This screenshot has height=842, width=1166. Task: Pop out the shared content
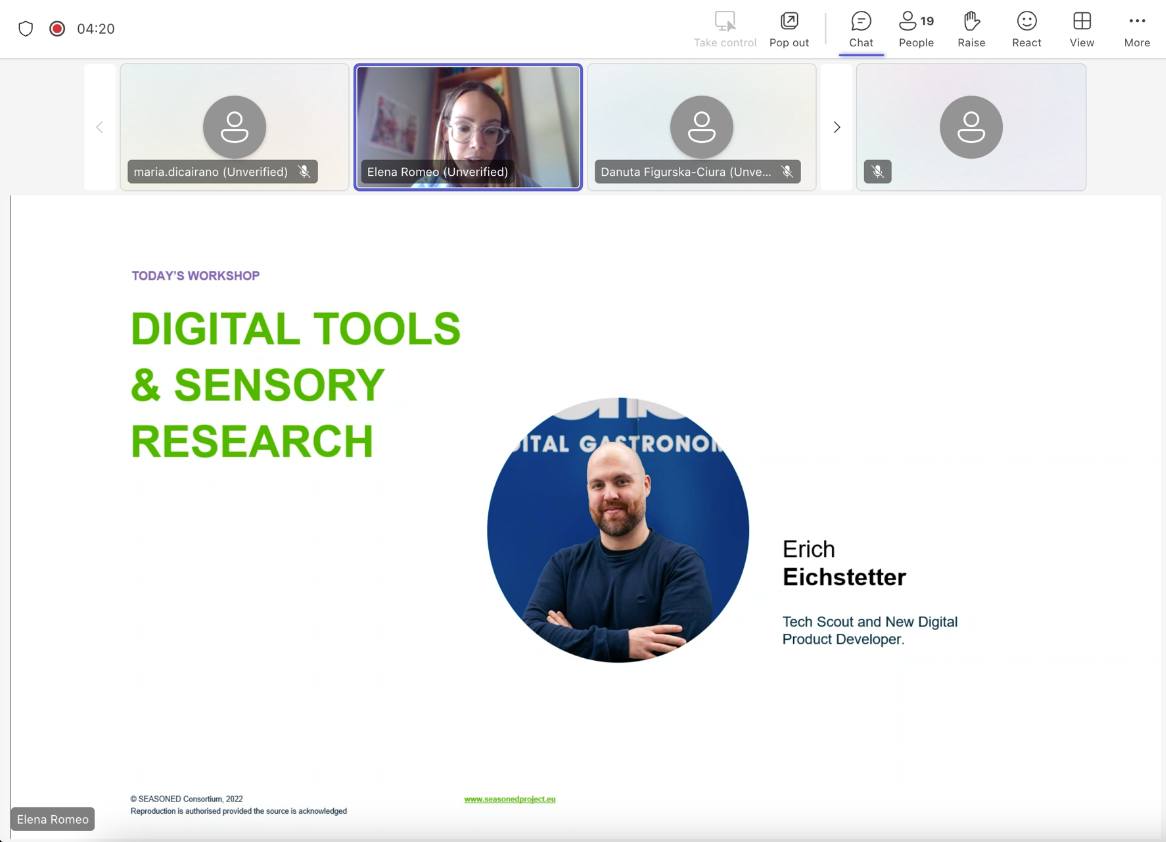(789, 29)
